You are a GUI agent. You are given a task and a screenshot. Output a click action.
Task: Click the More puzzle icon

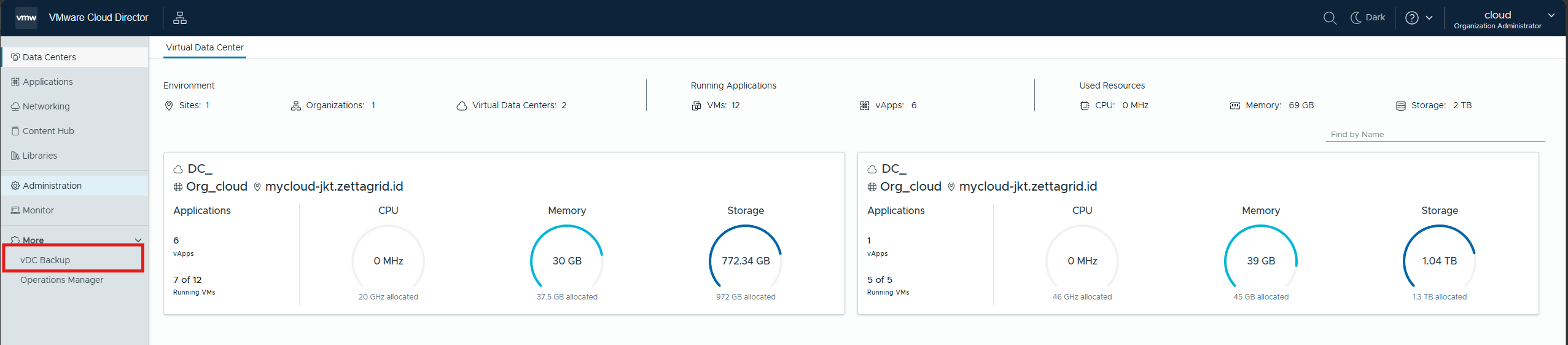pos(15,240)
